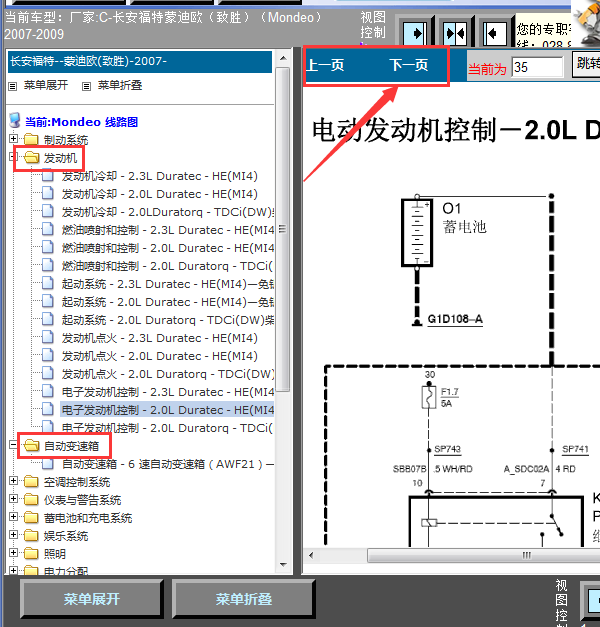Click the 上一页 previous page link
The width and height of the screenshot is (600, 627).
(x=326, y=65)
